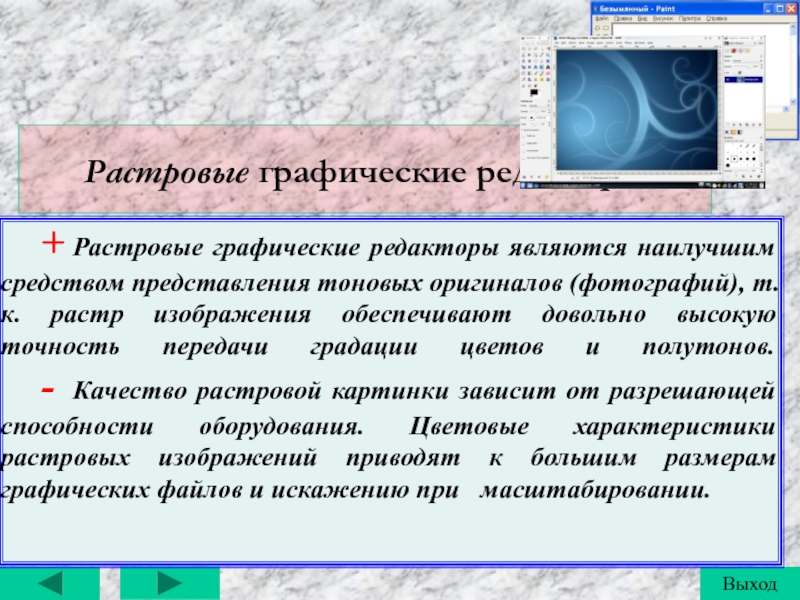Viewport: 800px width, 600px height.
Task: Go to previous slide with left arrow
Action: [x=49, y=583]
